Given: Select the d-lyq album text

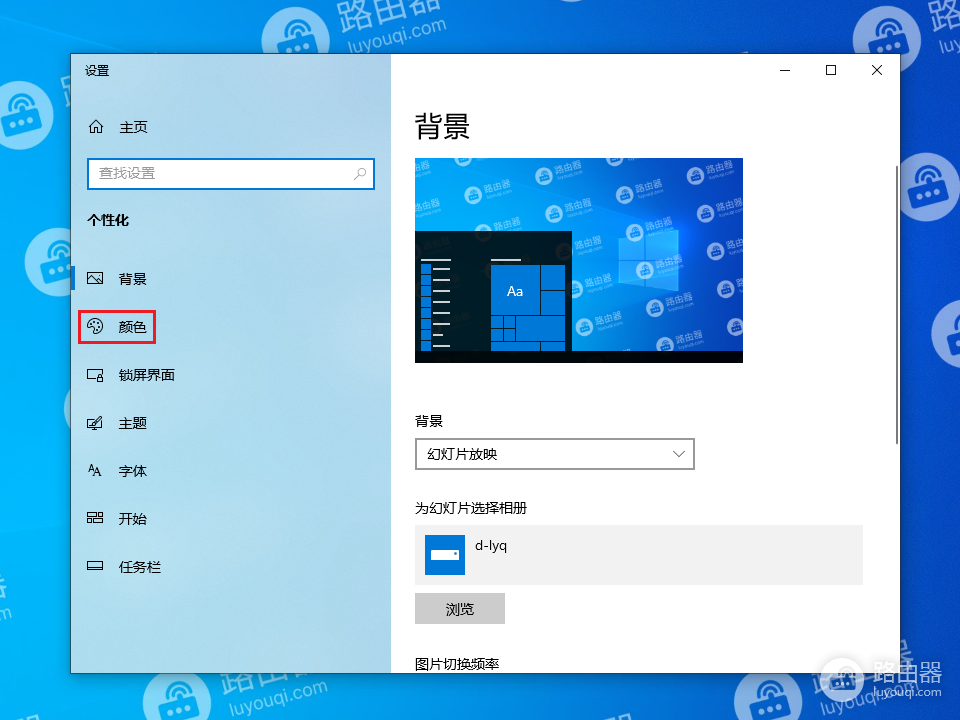Looking at the screenshot, I should tap(491, 546).
